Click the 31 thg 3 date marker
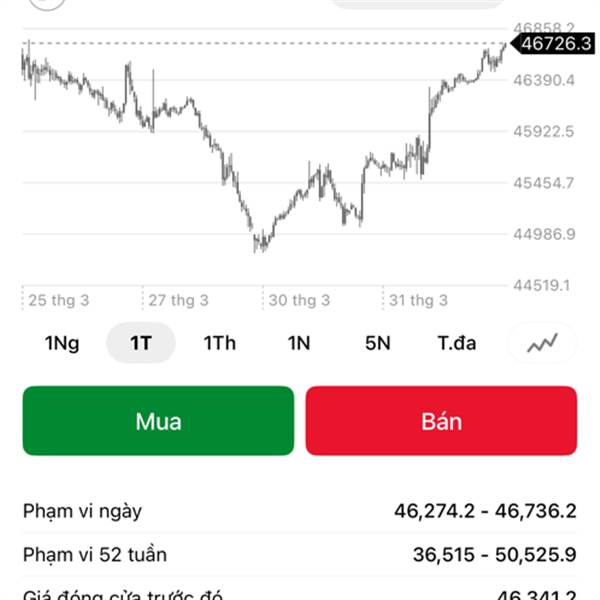600x600 pixels. pyautogui.click(x=418, y=300)
